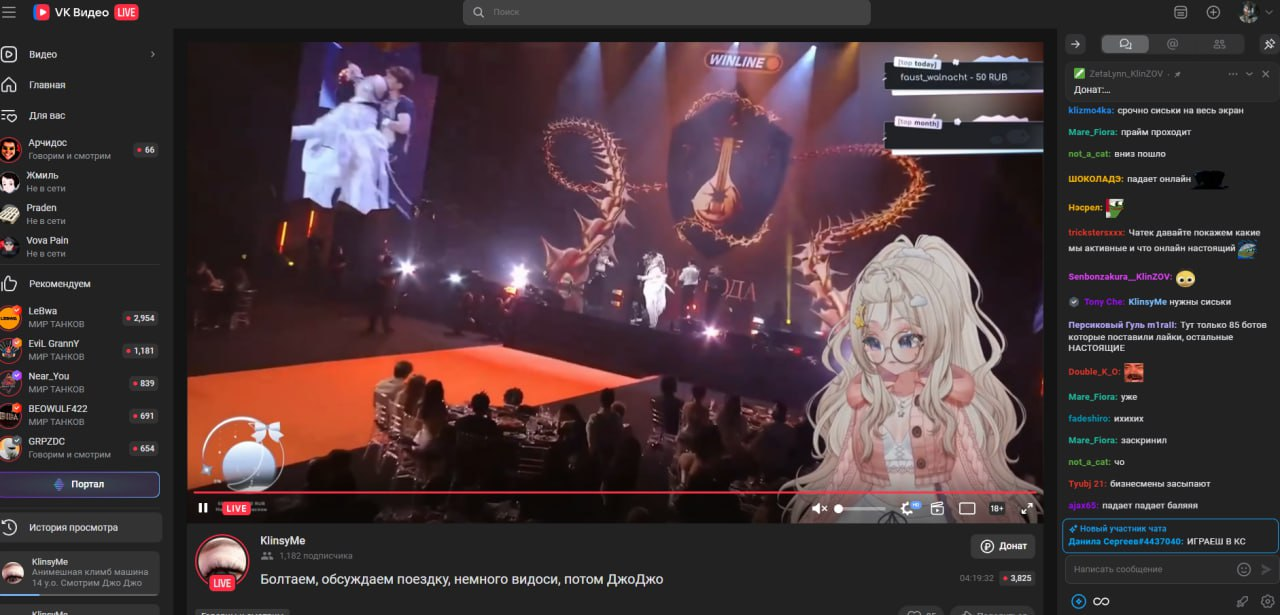The image size is (1280, 615).
Task: Close the pinned ZetaLynn message
Action: 1267,74
